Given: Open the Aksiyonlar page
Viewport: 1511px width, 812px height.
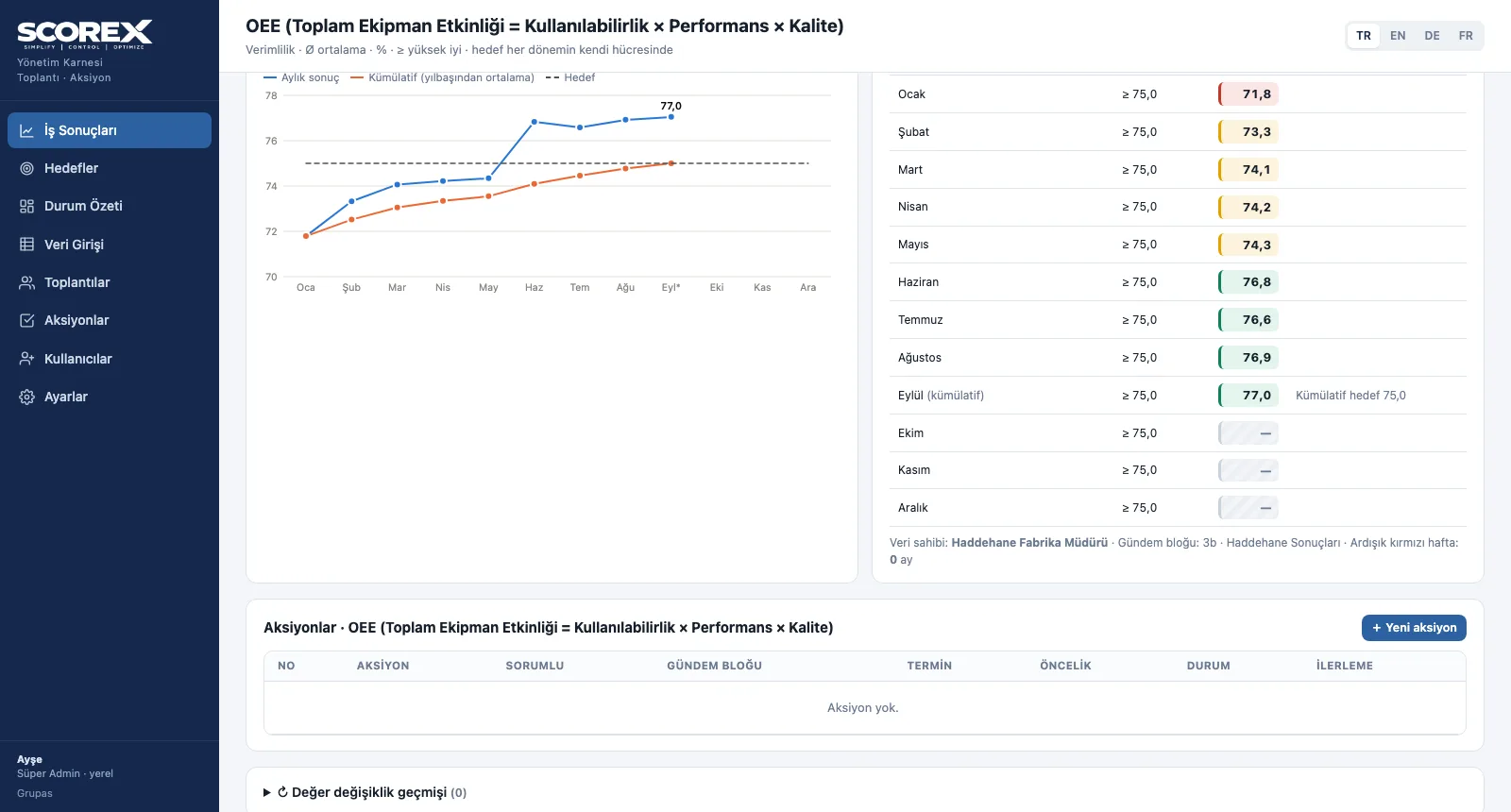Looking at the screenshot, I should point(110,320).
